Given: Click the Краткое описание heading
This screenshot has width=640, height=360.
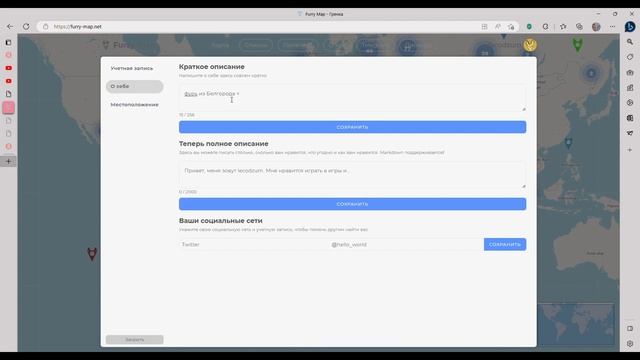Looking at the screenshot, I should [211, 67].
